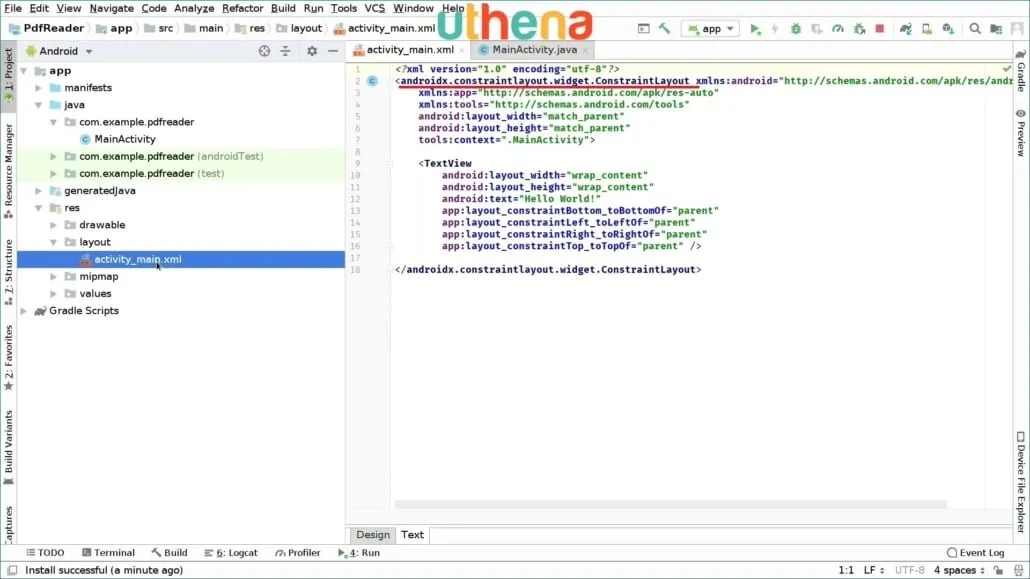Open the Profiler tool window
1030x579 pixels.
pos(298,553)
